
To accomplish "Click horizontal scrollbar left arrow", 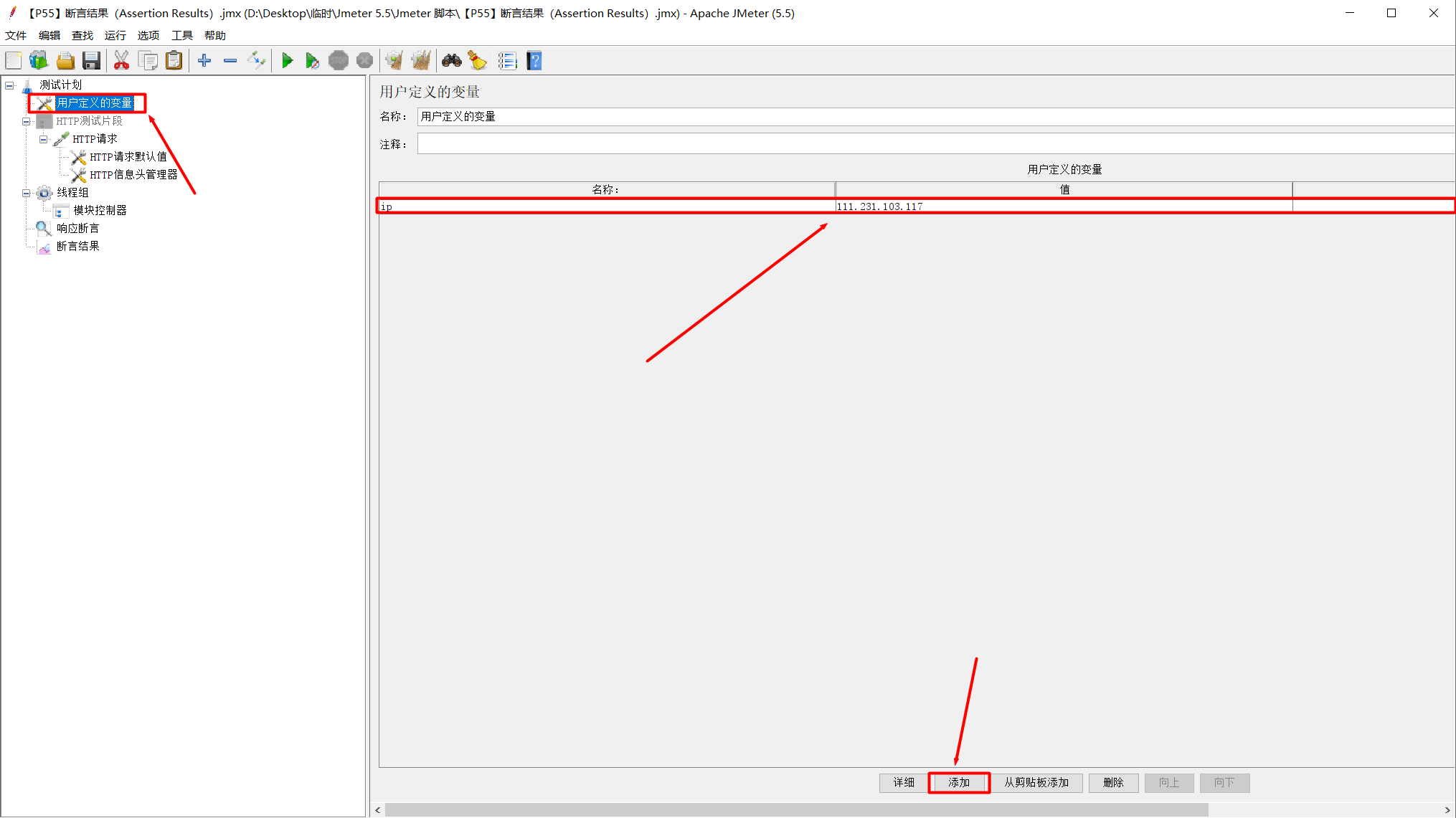I will [x=378, y=810].
